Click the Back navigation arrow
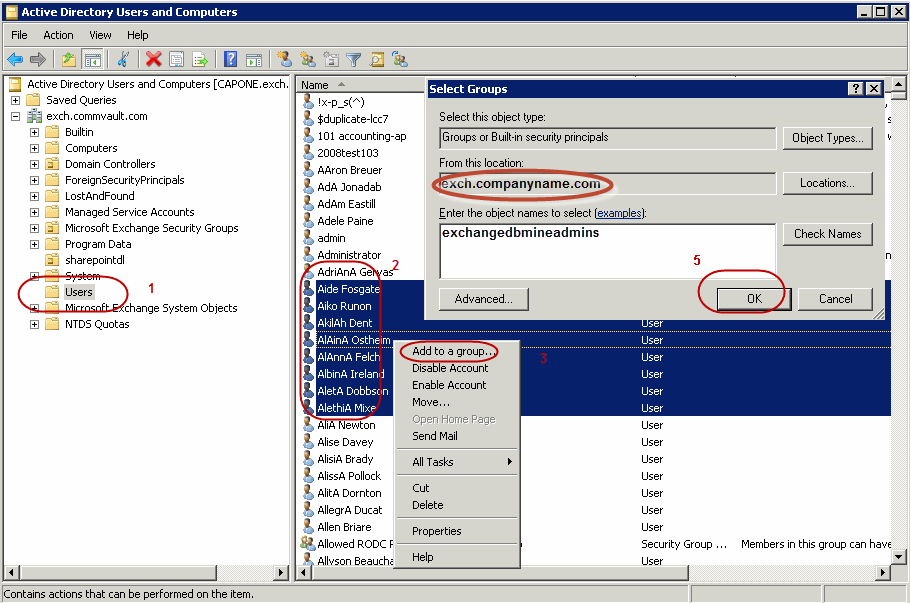 tap(14, 59)
